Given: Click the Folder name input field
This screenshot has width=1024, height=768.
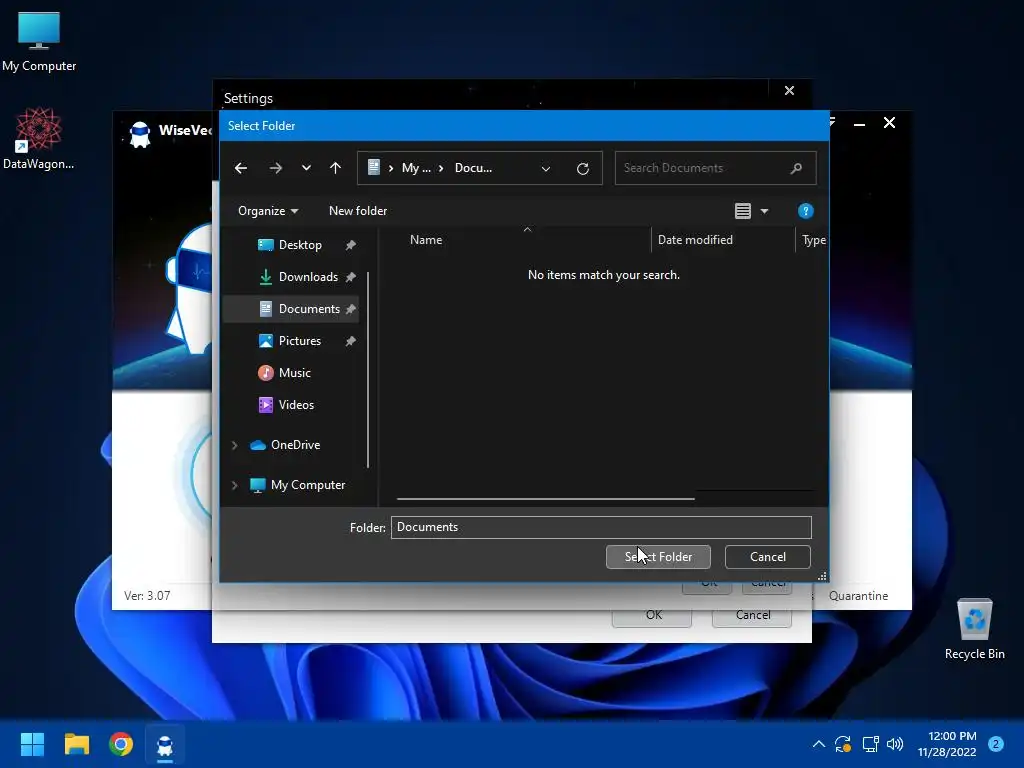Looking at the screenshot, I should 601,527.
